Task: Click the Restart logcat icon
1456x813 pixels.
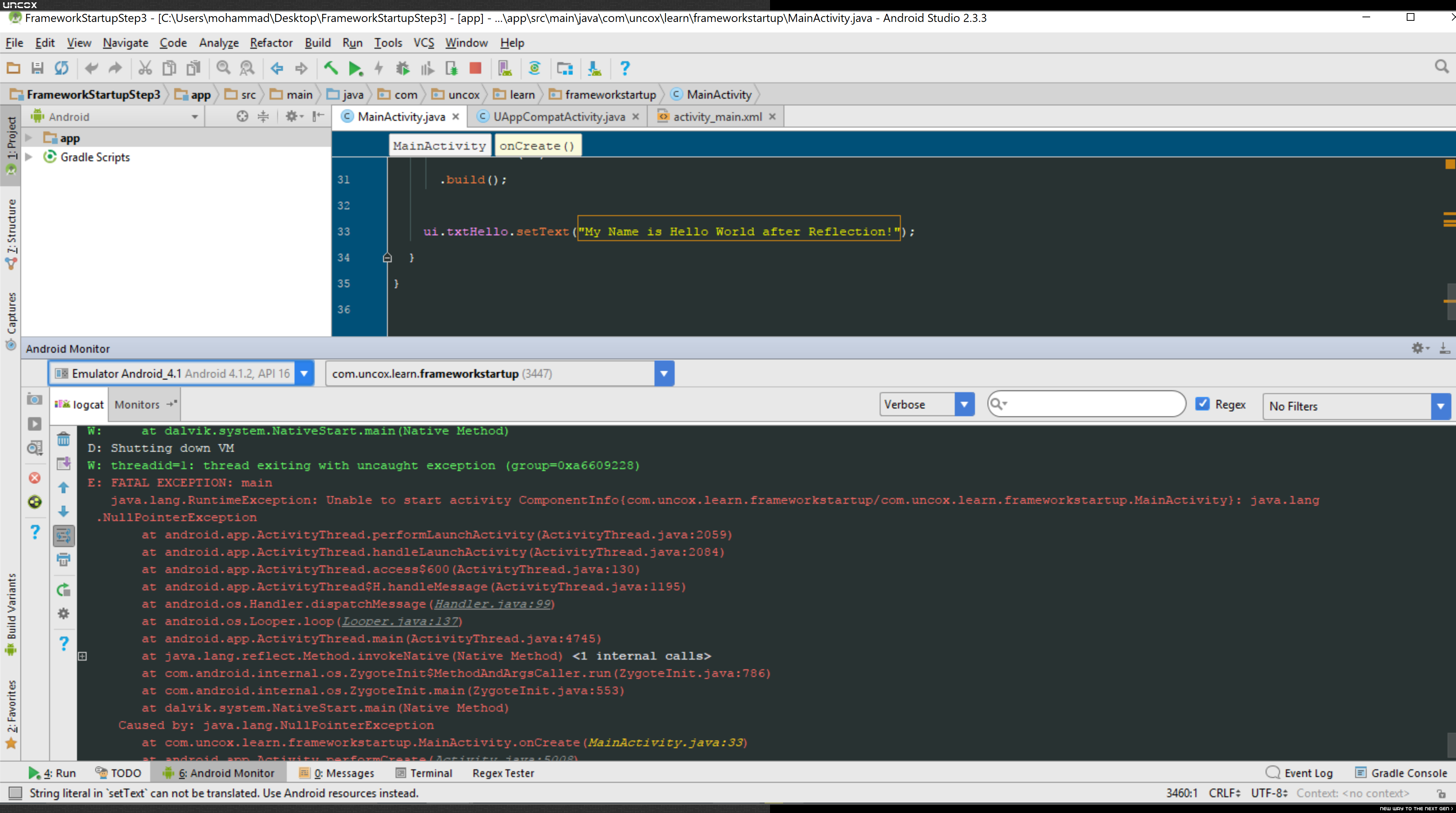Action: (64, 590)
